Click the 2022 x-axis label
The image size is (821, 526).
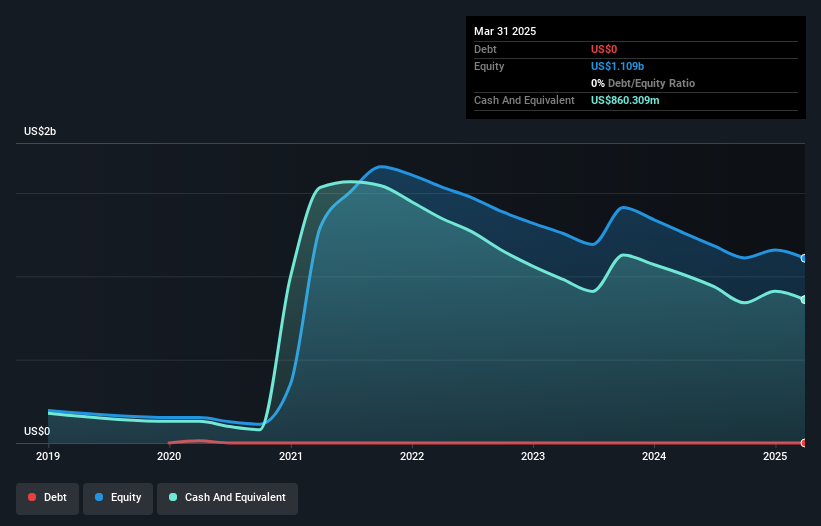tap(412, 456)
